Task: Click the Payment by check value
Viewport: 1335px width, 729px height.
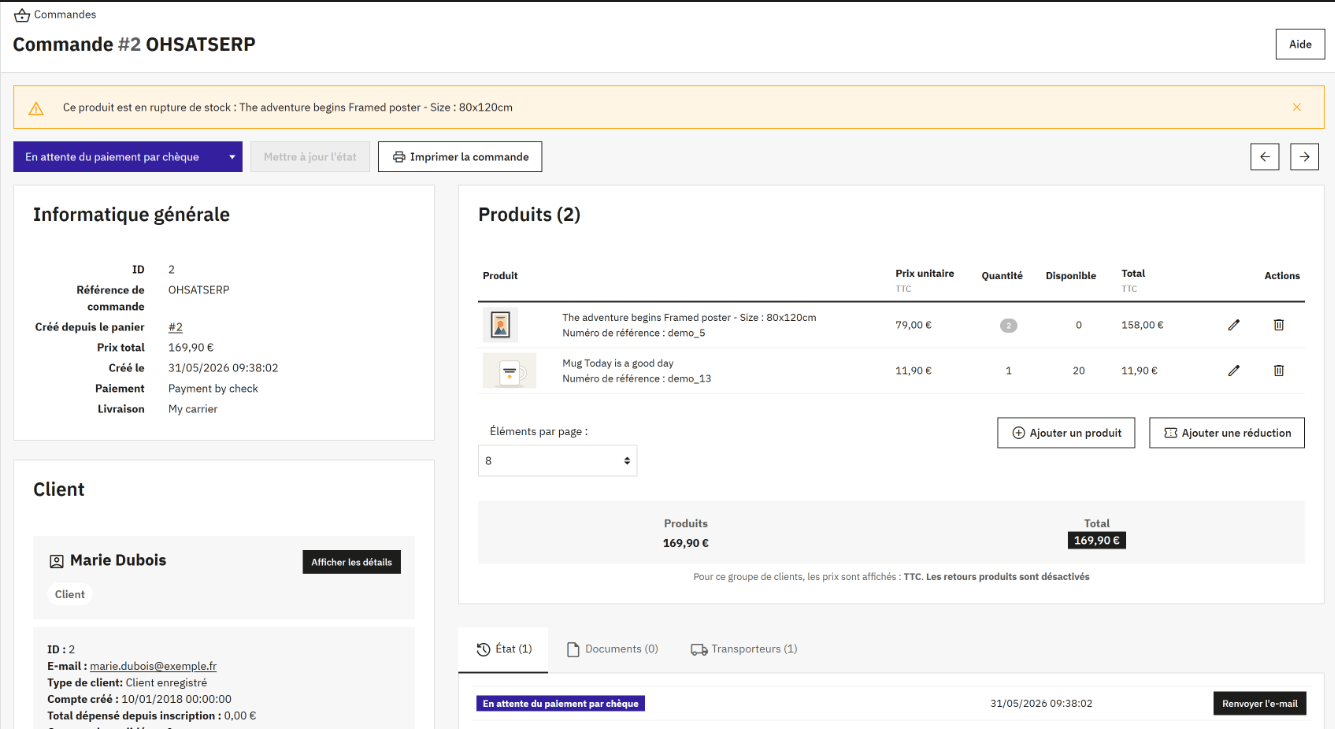Action: click(x=213, y=389)
